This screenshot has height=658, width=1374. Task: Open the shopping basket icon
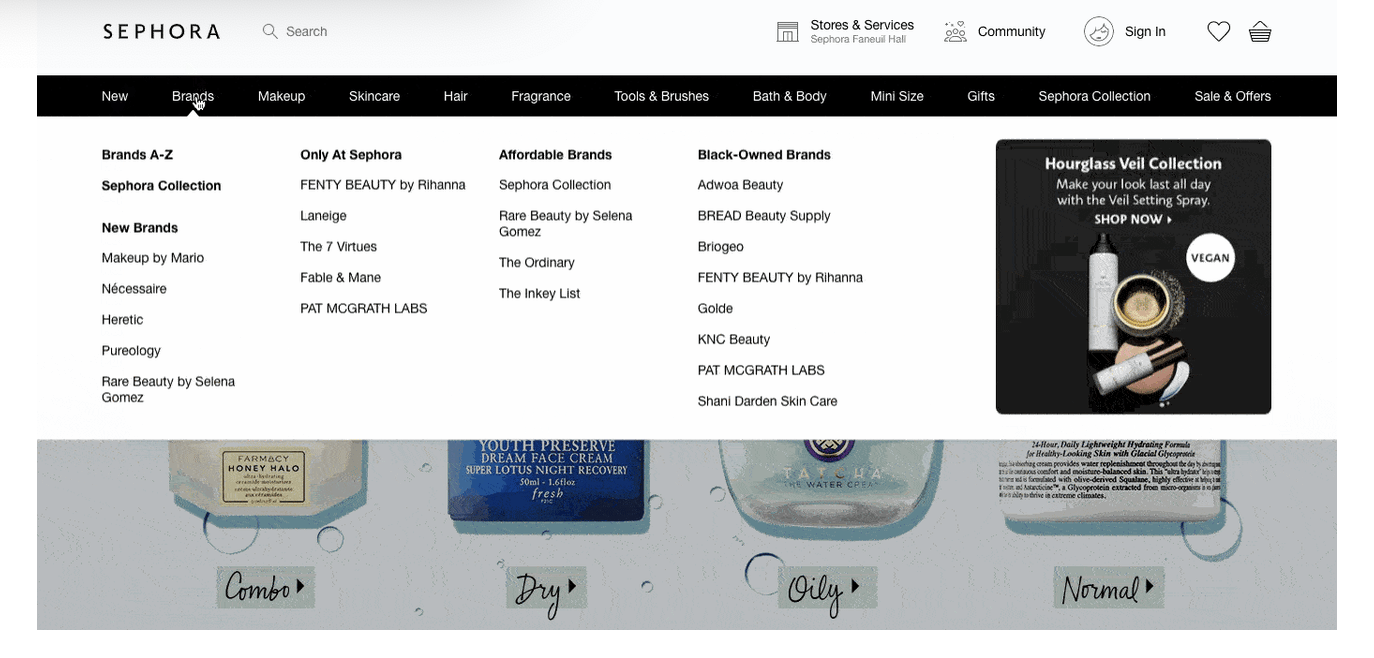click(x=1260, y=32)
